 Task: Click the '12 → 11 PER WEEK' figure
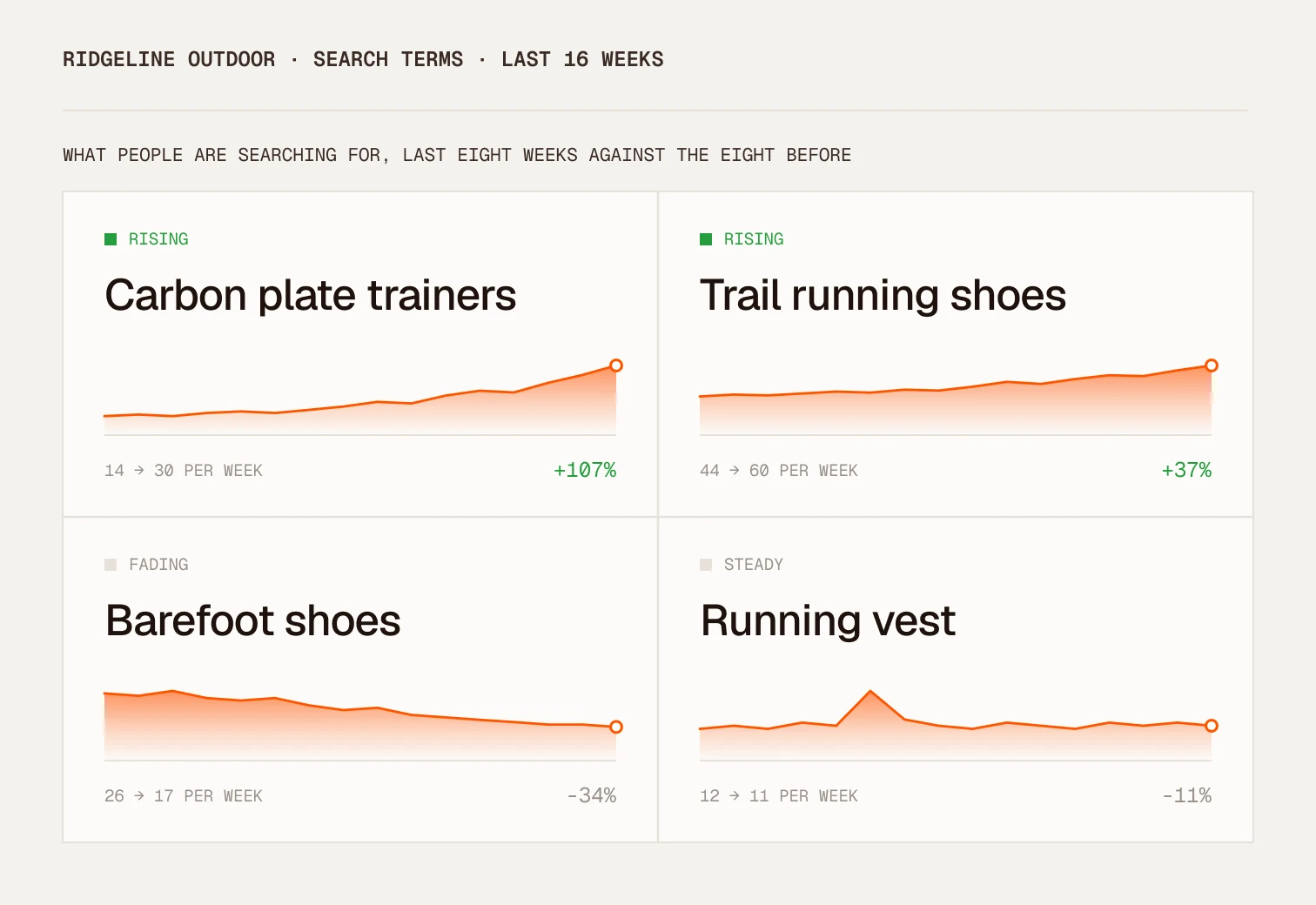coord(779,796)
